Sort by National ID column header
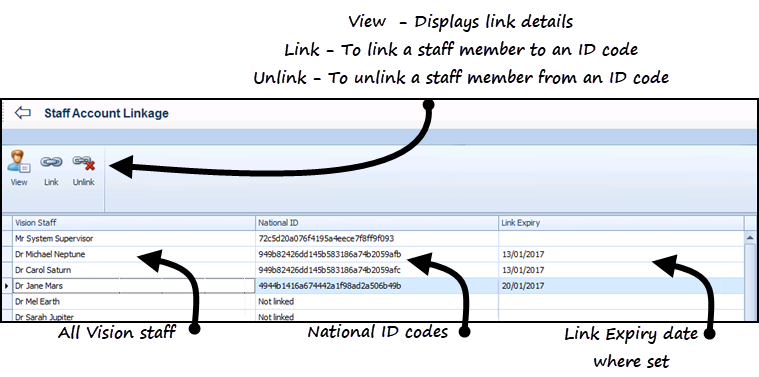This screenshot has height=377, width=759. coord(377,223)
